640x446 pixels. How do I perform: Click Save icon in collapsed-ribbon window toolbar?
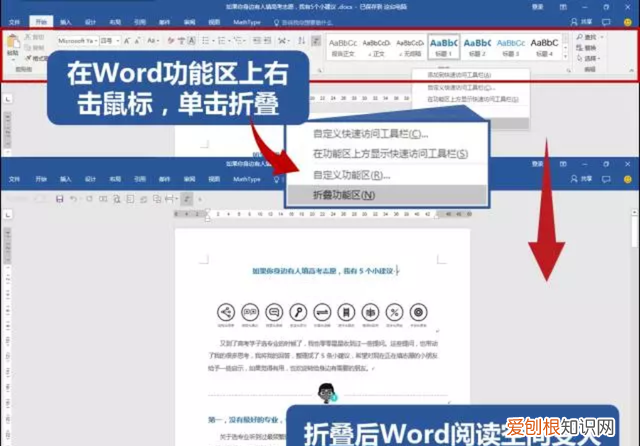pos(60,199)
